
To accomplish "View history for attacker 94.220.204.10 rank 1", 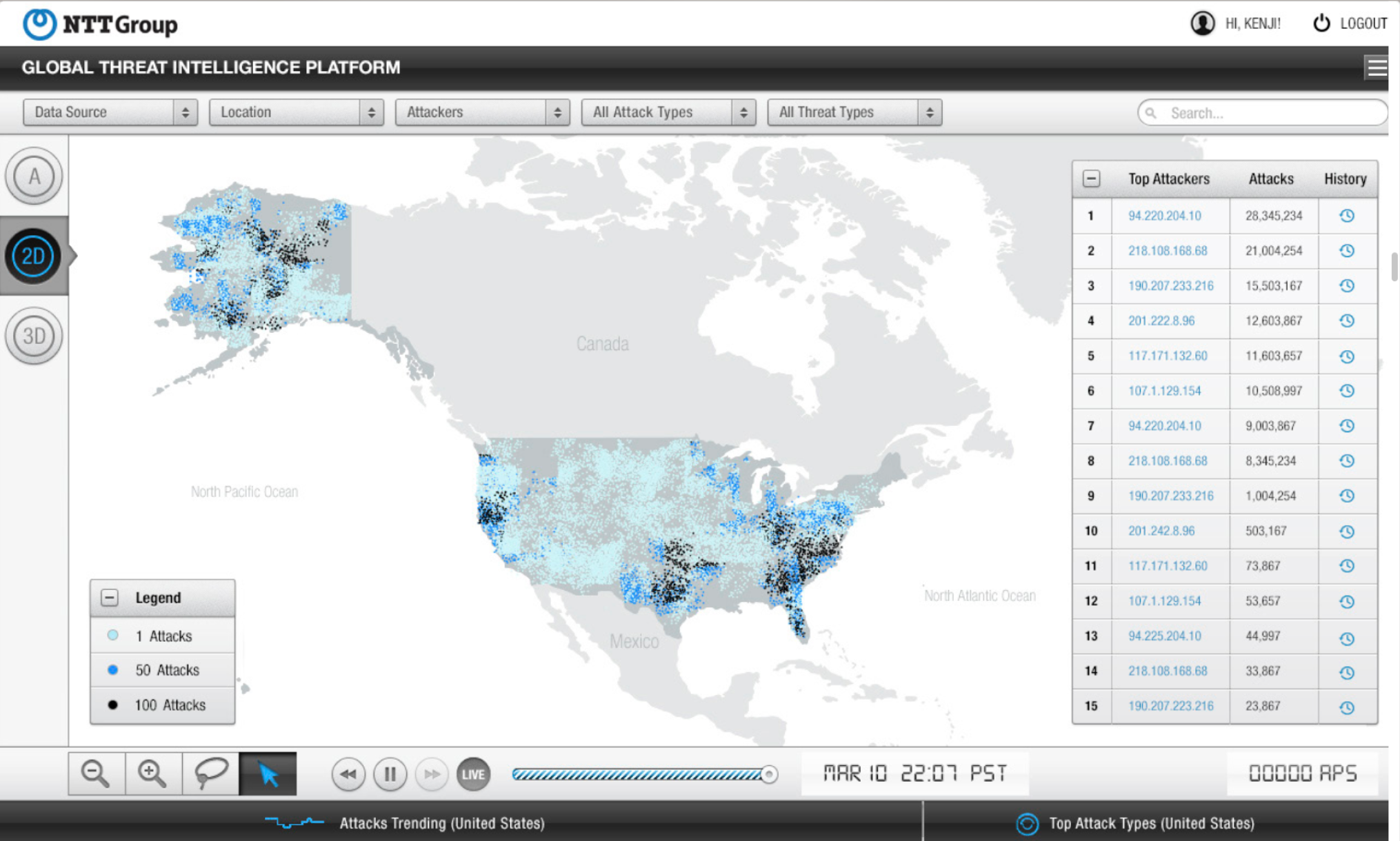I will tap(1346, 216).
